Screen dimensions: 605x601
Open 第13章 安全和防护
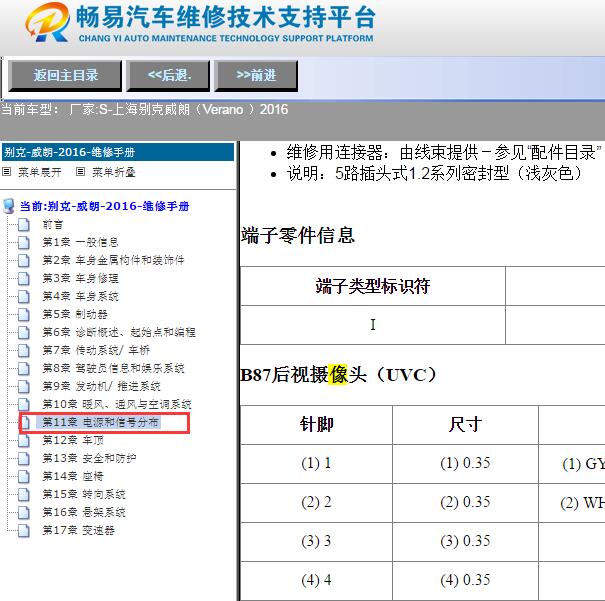89,458
